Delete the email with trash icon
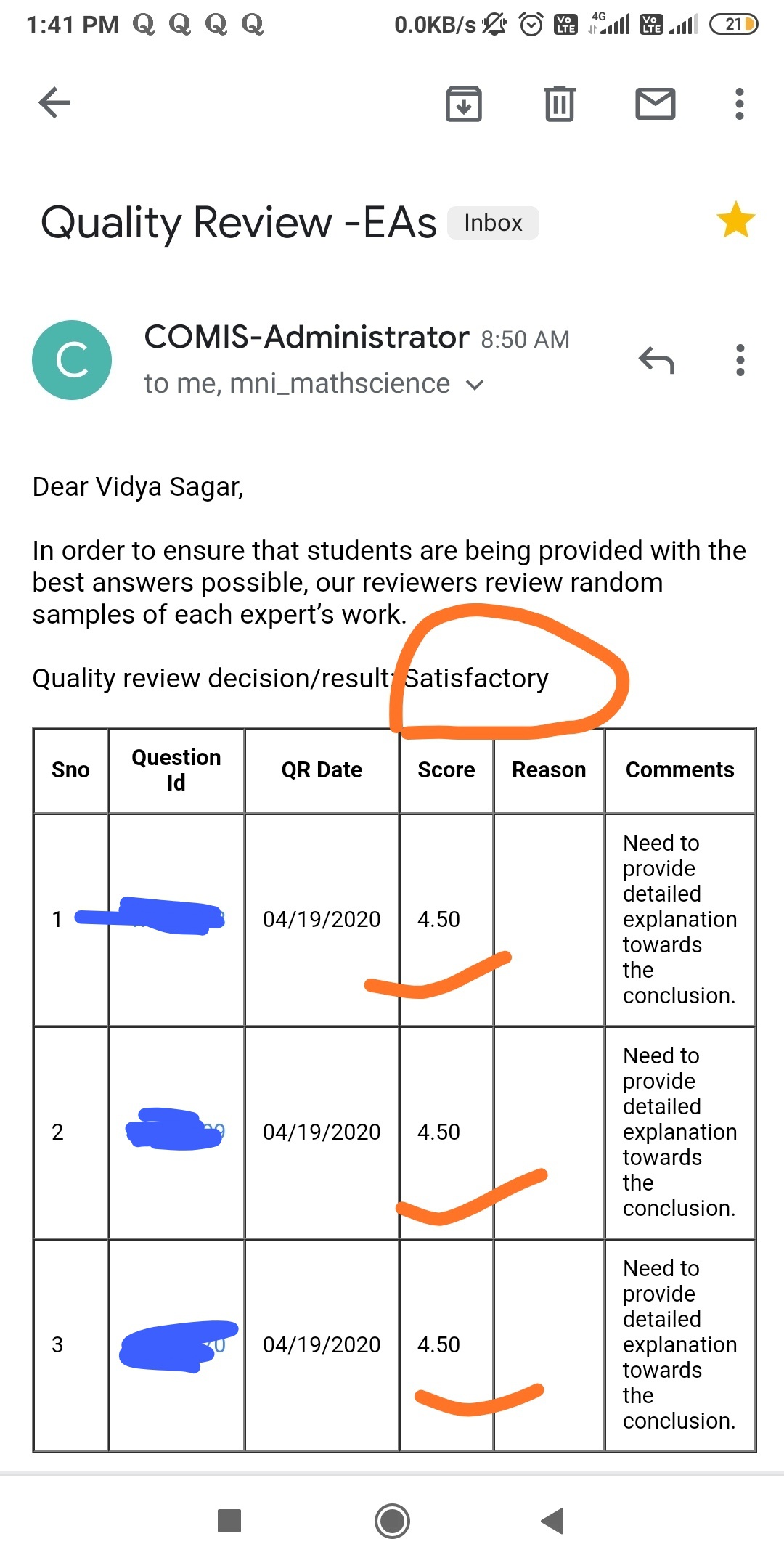784x1568 pixels. pos(559,103)
